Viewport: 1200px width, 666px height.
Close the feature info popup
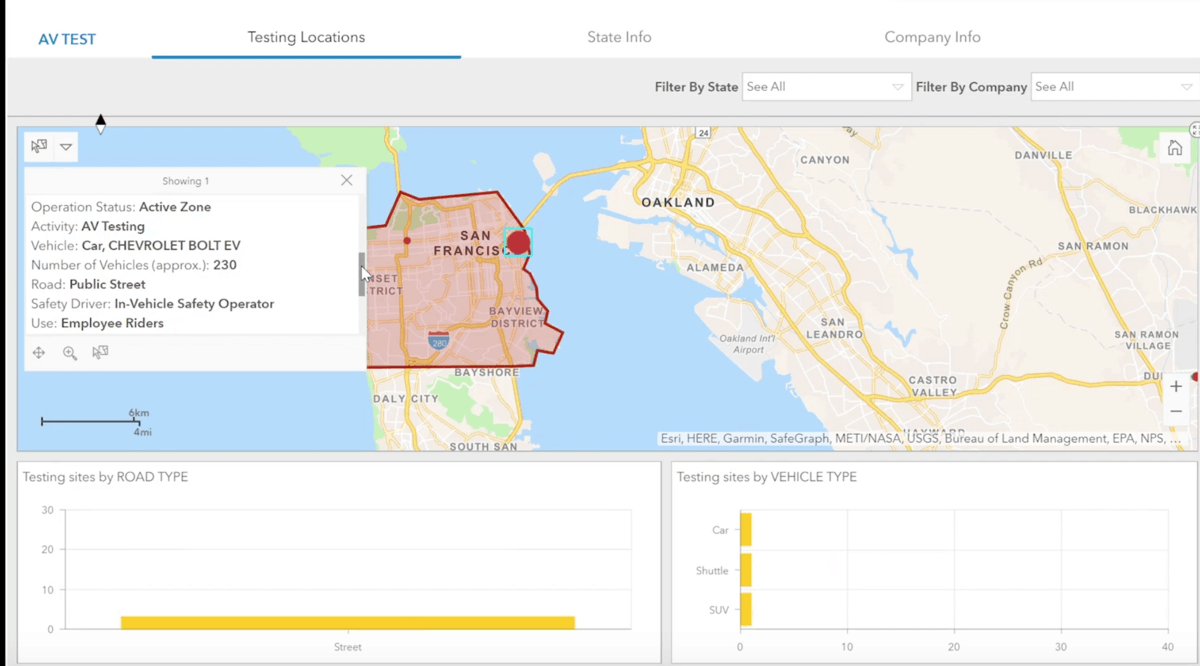point(346,181)
